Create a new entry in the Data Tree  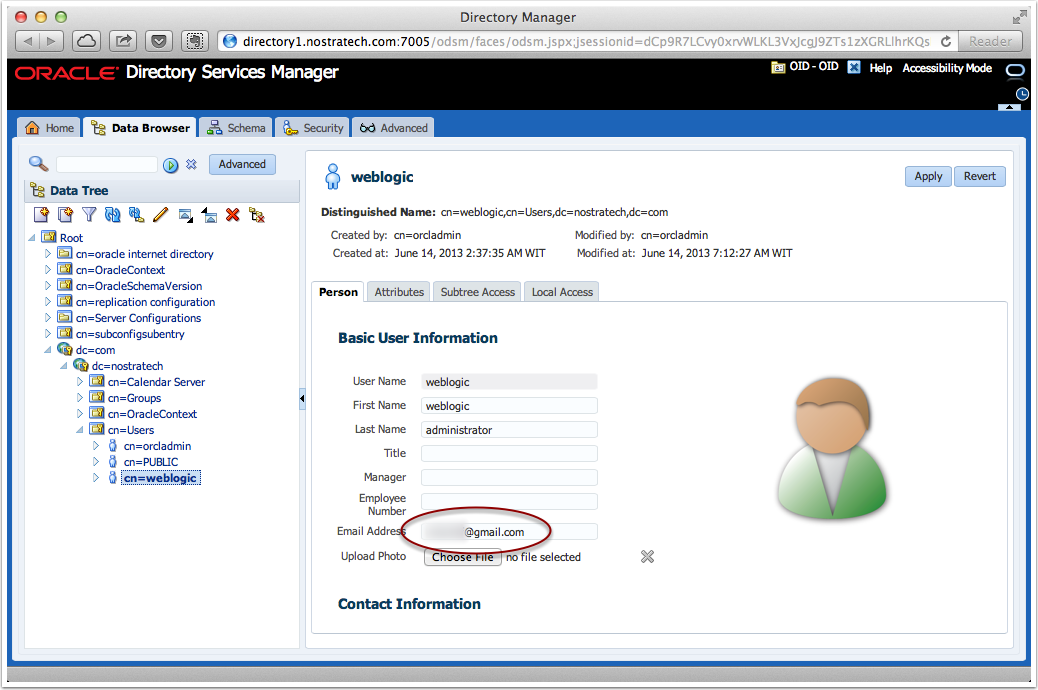point(40,214)
